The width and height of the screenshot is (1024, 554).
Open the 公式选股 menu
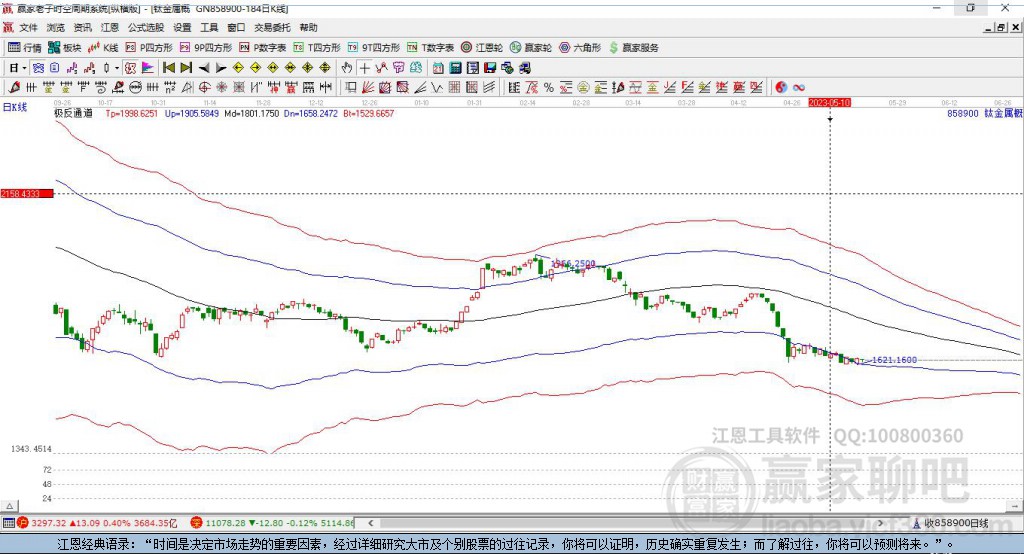pos(146,27)
